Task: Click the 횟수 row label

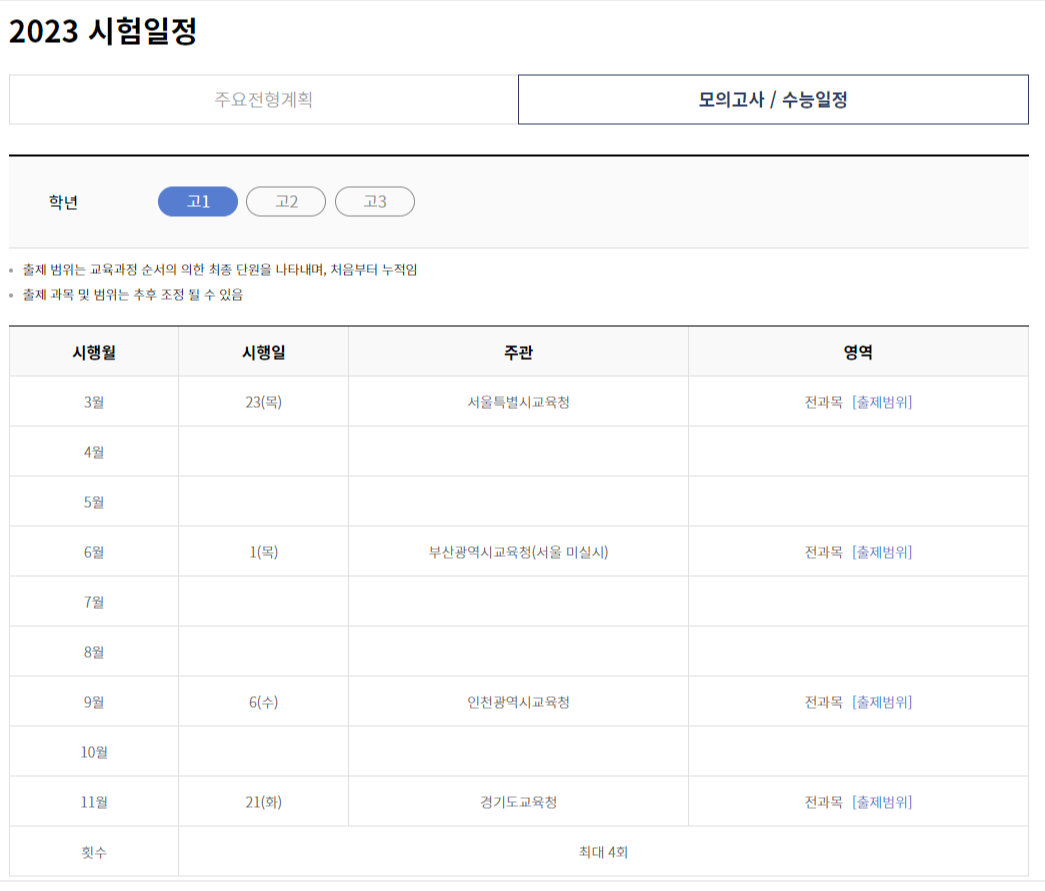Action: pos(94,852)
